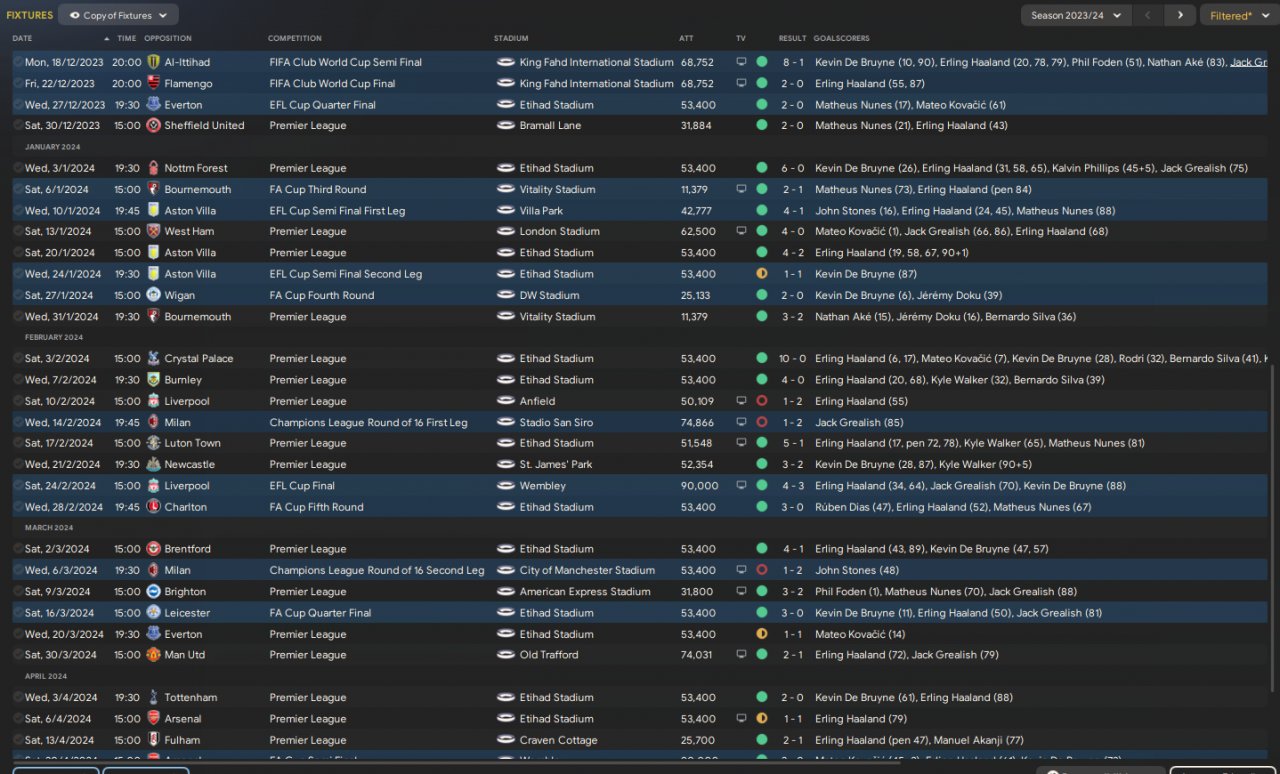1280x774 pixels.
Task: Click Champions League Round of 16 First Leg
Action: click(x=369, y=423)
